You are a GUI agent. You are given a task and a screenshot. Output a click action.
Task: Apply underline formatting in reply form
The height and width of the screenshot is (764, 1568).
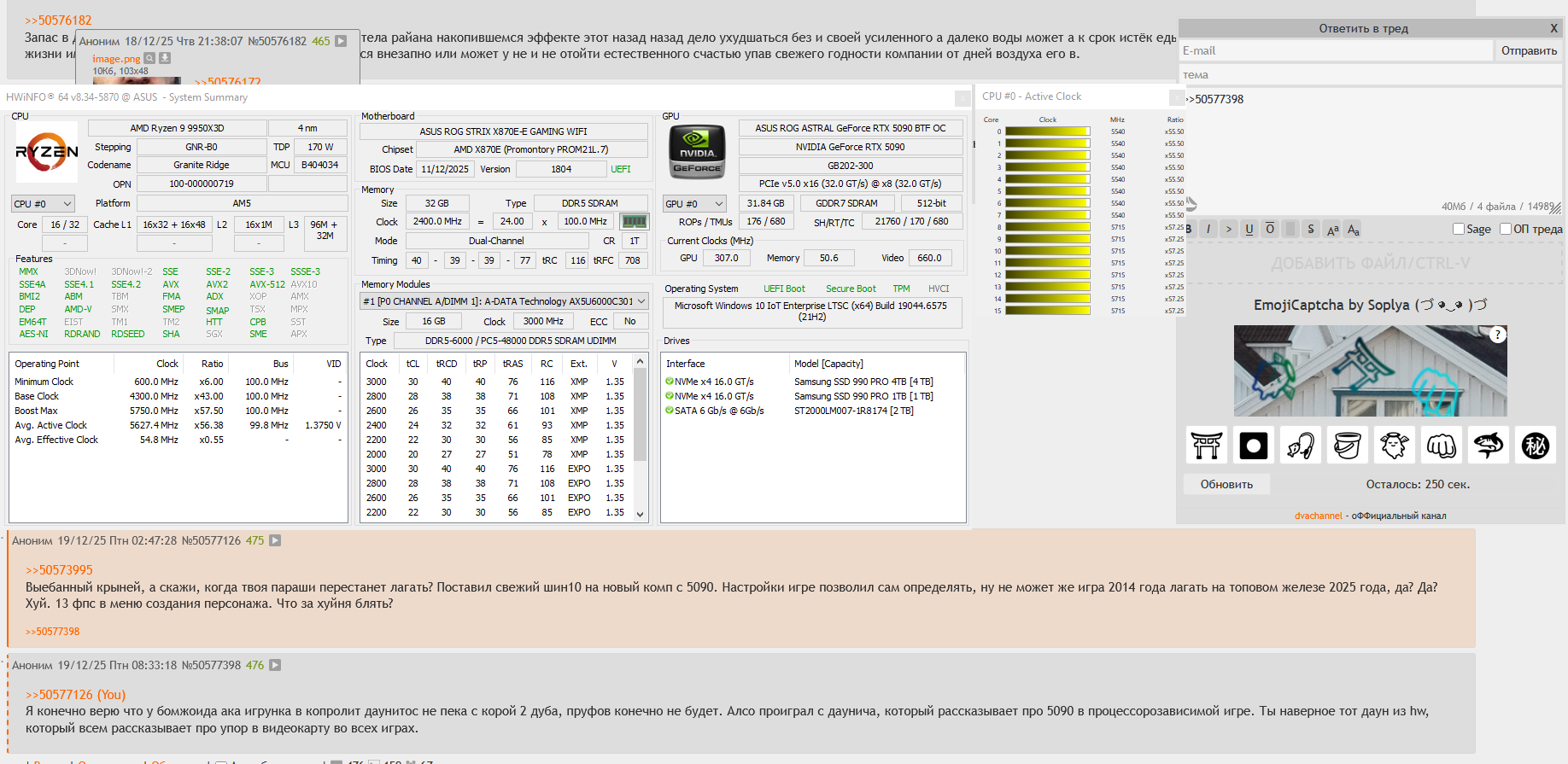(1249, 229)
